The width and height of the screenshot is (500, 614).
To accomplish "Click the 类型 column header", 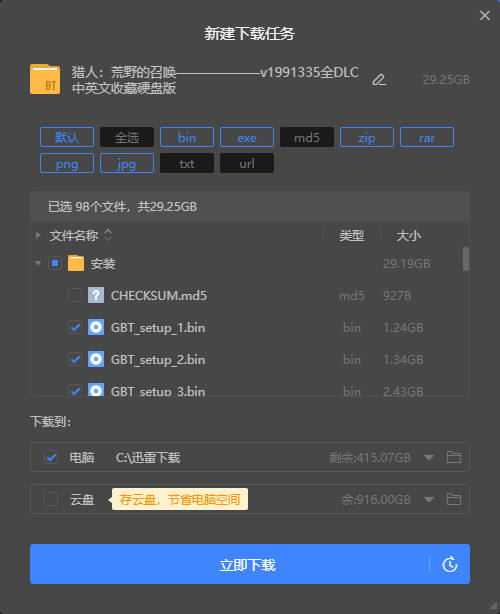I will (x=352, y=236).
